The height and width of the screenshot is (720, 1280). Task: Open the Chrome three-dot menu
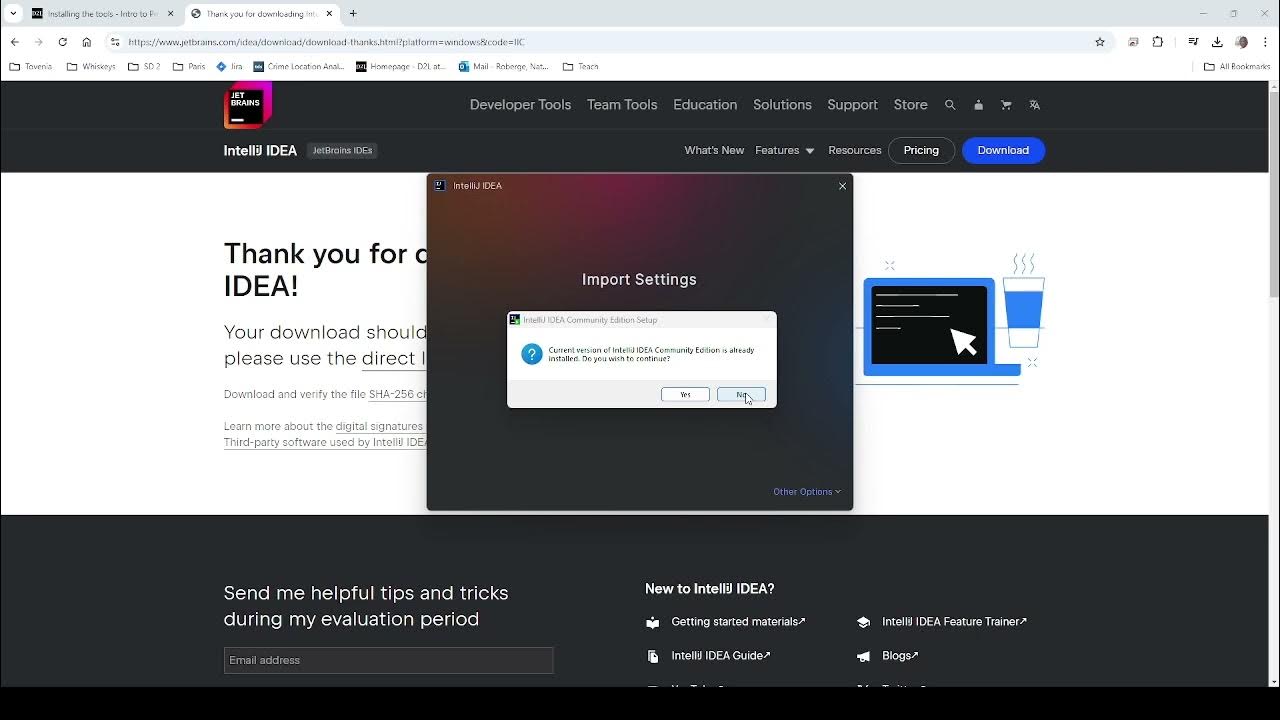pos(1266,42)
